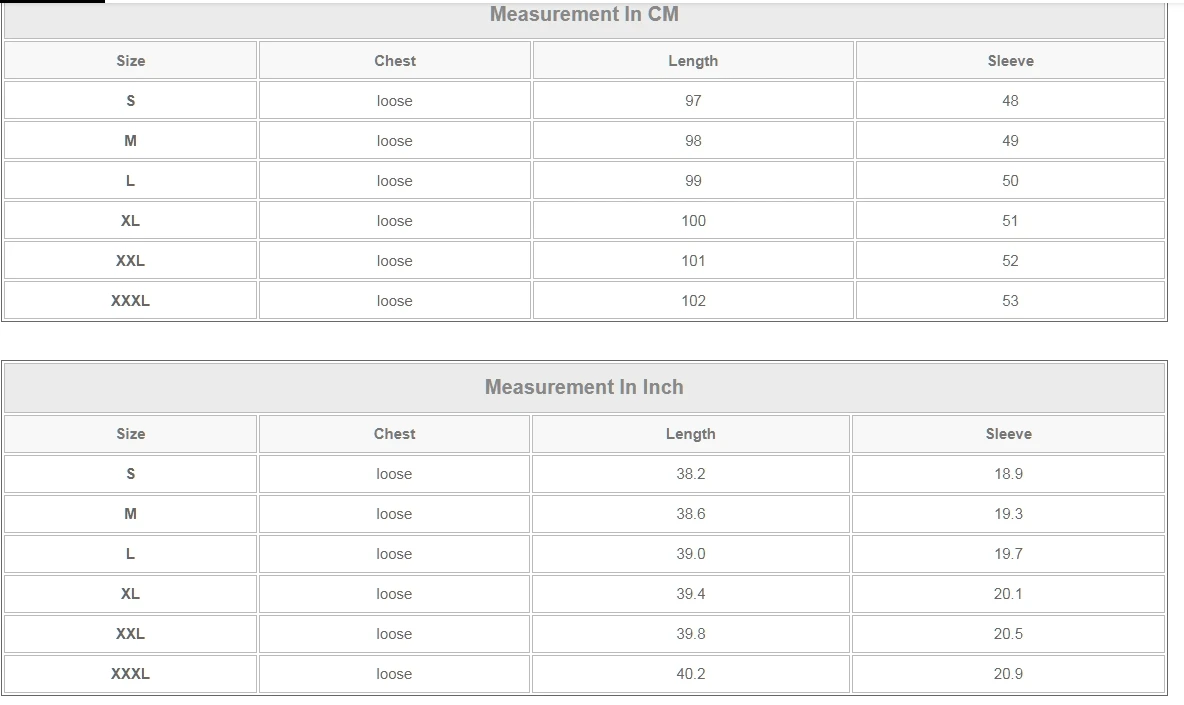This screenshot has width=1184, height=705.
Task: Click the sleeve value 19.7 cell
Action: pos(1008,554)
